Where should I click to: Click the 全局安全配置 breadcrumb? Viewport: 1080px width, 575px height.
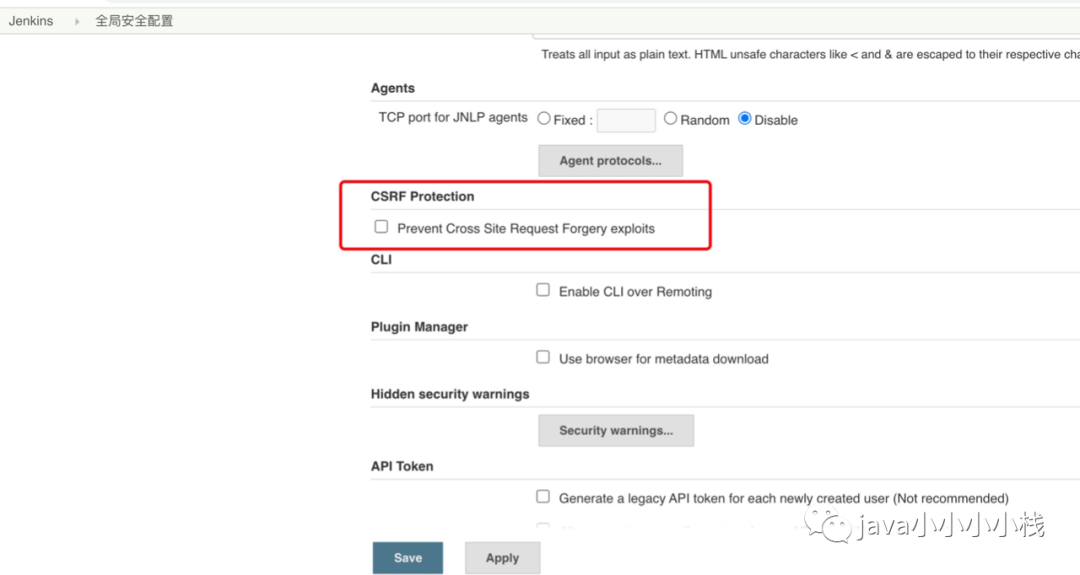134,20
